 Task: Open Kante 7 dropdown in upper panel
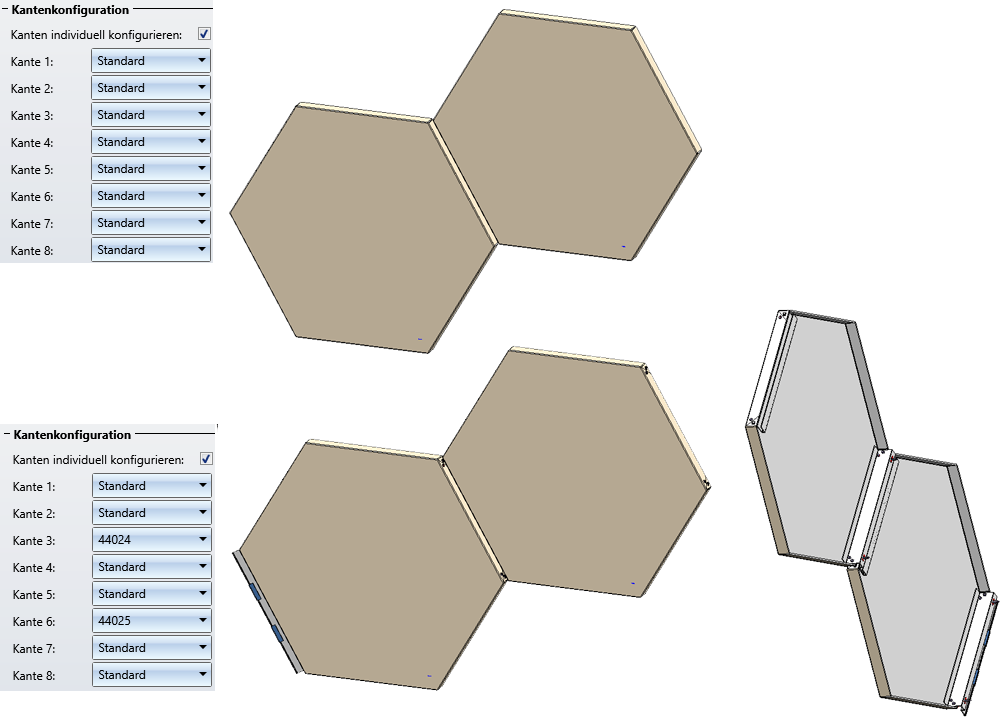[151, 223]
